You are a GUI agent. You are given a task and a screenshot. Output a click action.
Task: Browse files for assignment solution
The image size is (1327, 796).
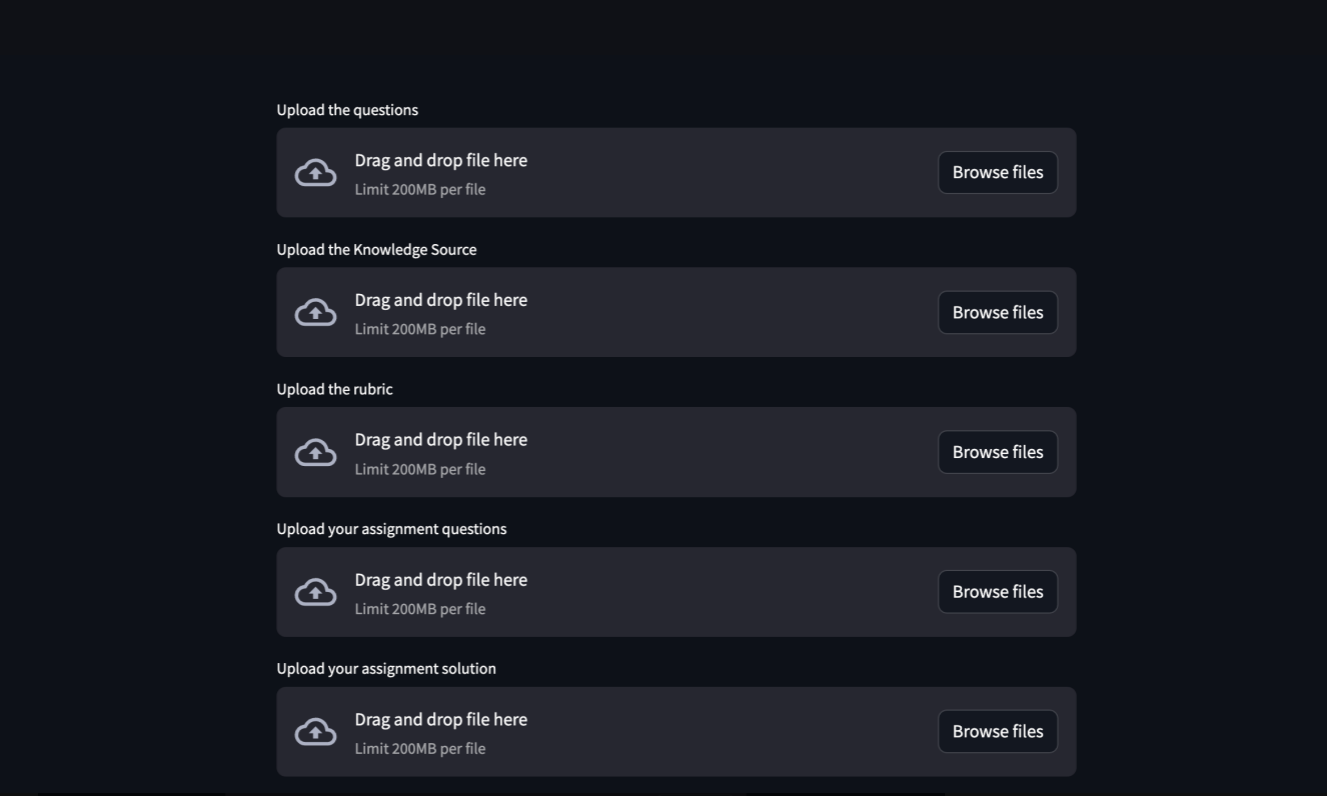(x=998, y=731)
